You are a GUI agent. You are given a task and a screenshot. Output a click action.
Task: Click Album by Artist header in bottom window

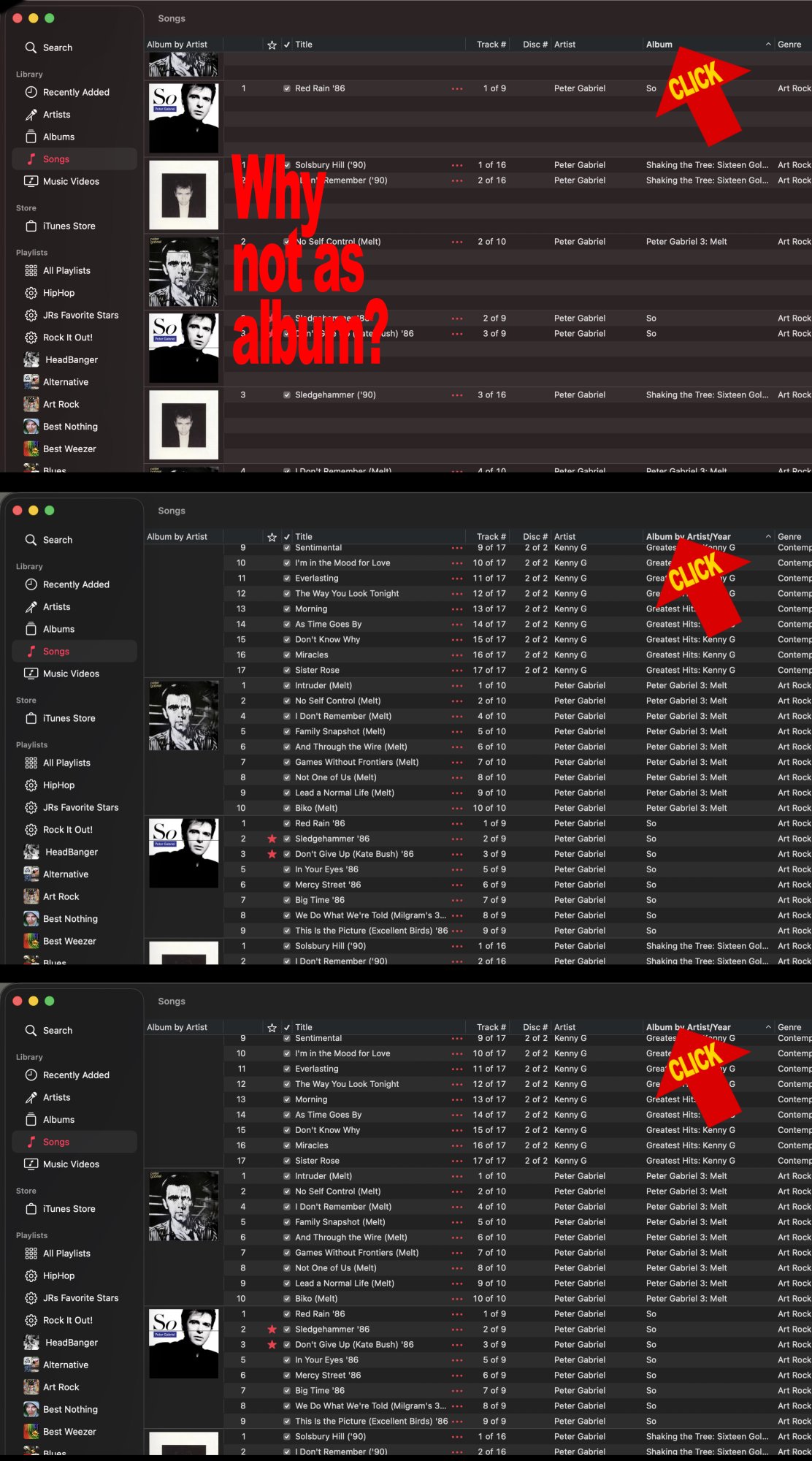[x=177, y=1027]
